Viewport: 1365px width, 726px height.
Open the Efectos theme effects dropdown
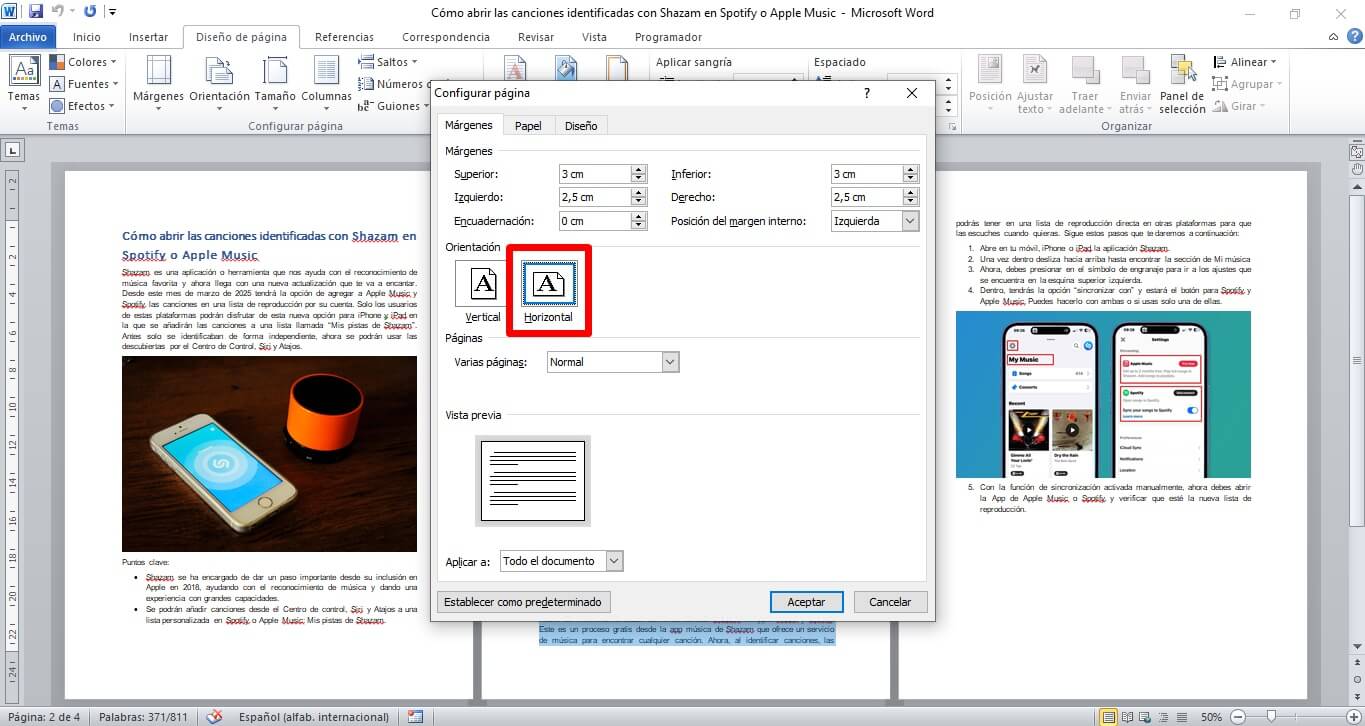click(x=84, y=106)
